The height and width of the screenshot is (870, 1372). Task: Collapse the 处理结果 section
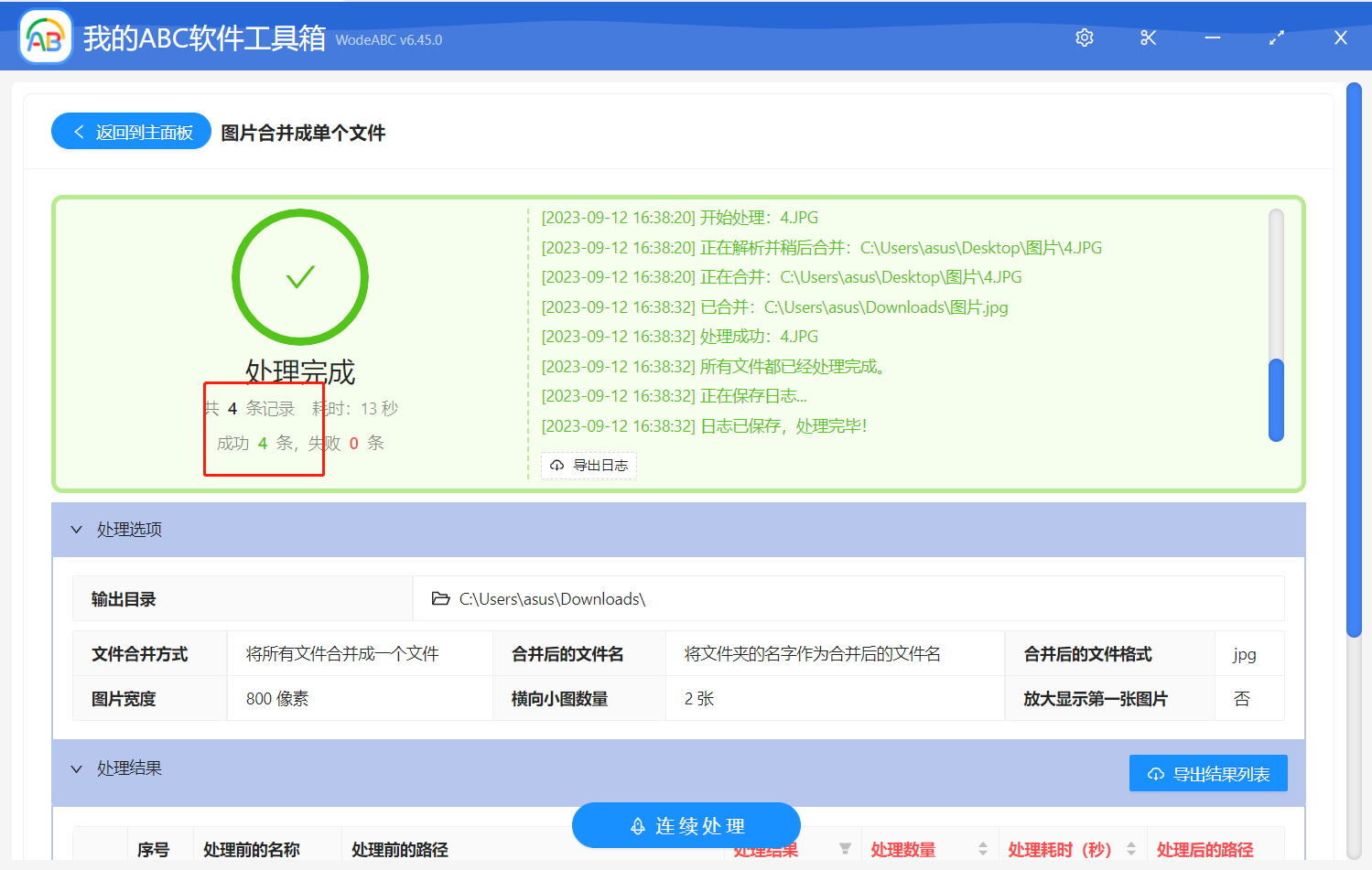point(77,768)
